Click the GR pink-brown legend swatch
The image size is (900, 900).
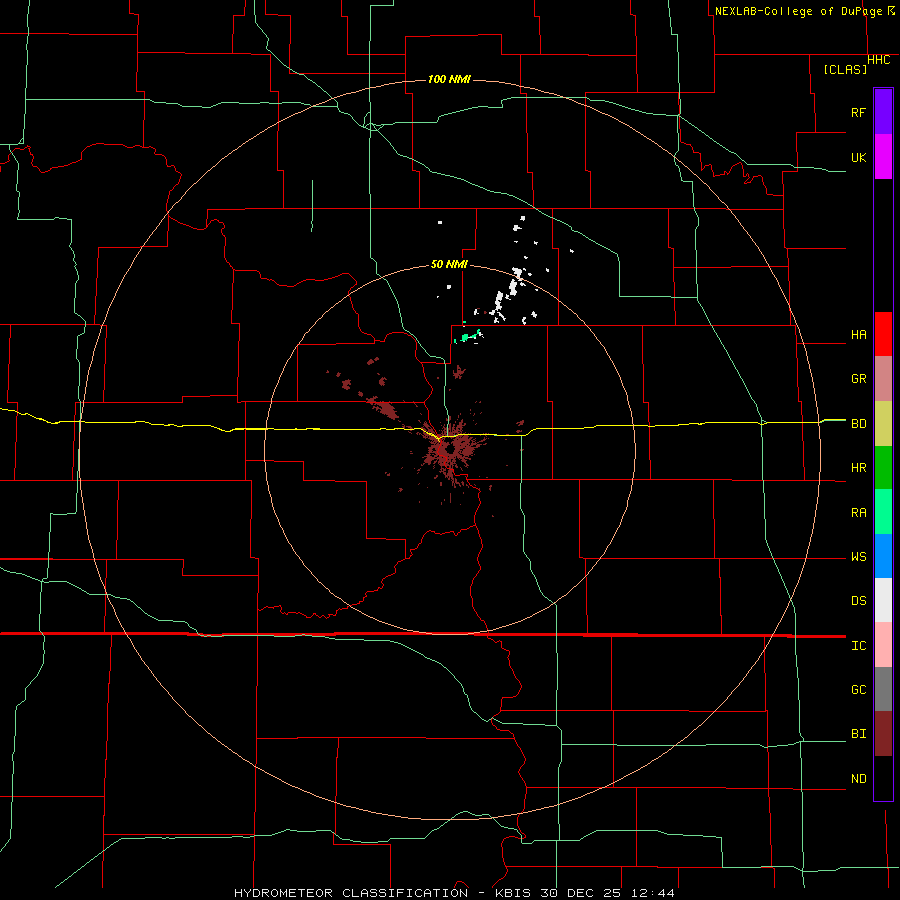coord(883,379)
